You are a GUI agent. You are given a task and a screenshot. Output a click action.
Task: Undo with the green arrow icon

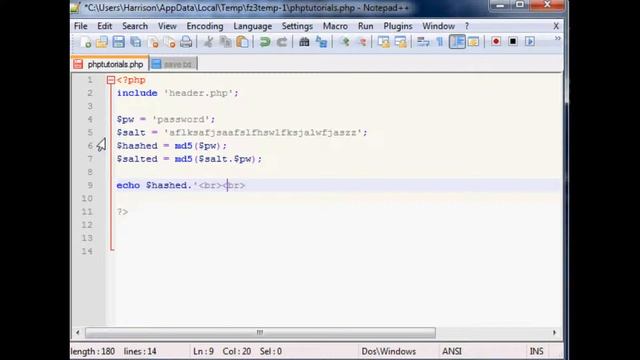(265, 42)
